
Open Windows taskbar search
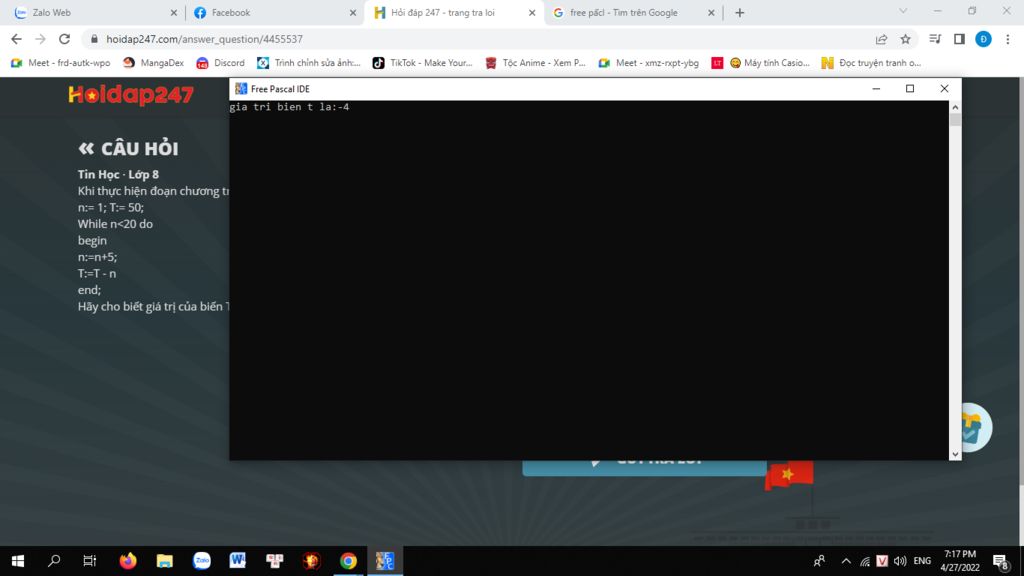tap(54, 561)
